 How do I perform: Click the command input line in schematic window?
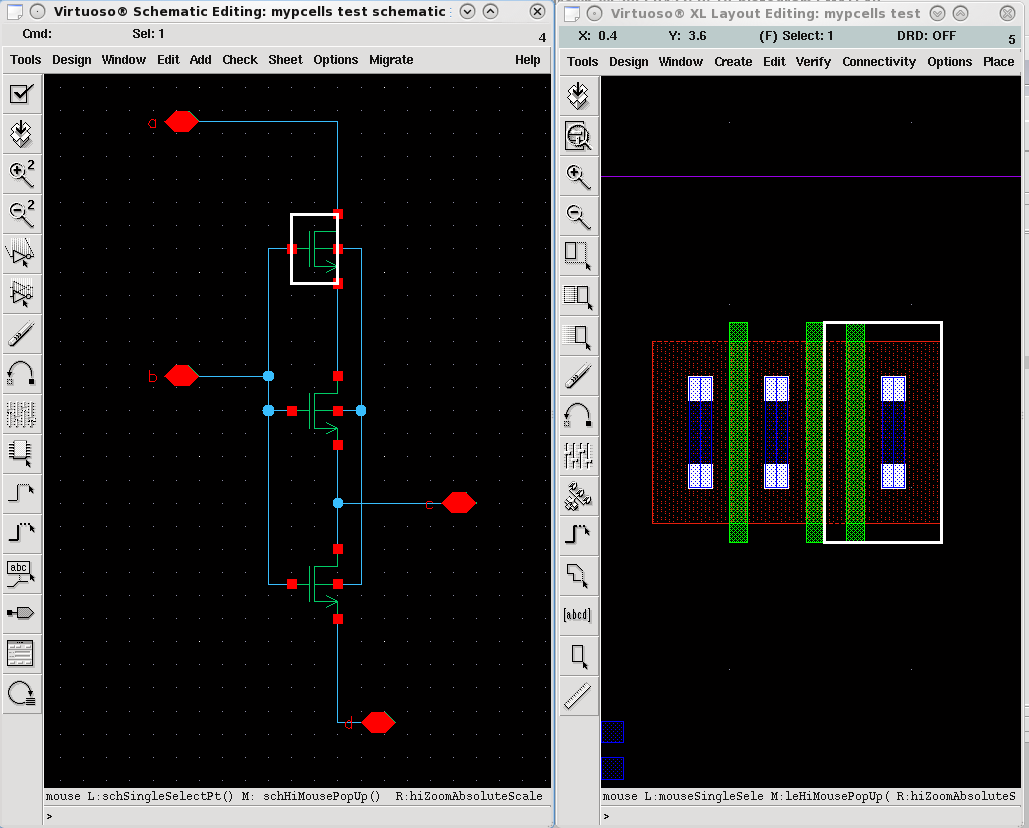297,816
